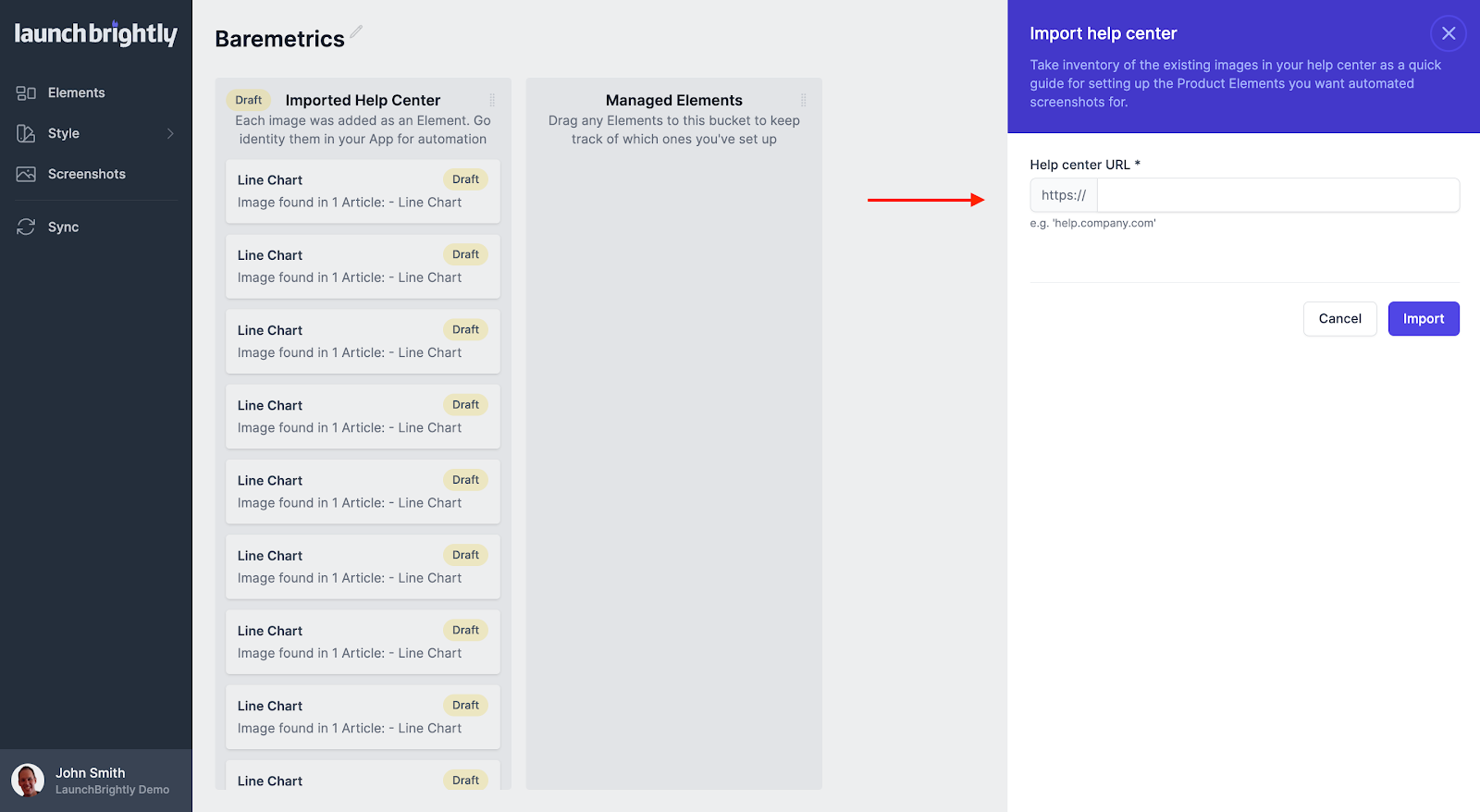Image resolution: width=1480 pixels, height=812 pixels.
Task: Click Draft badge on Imported Help Center
Action: (x=248, y=100)
